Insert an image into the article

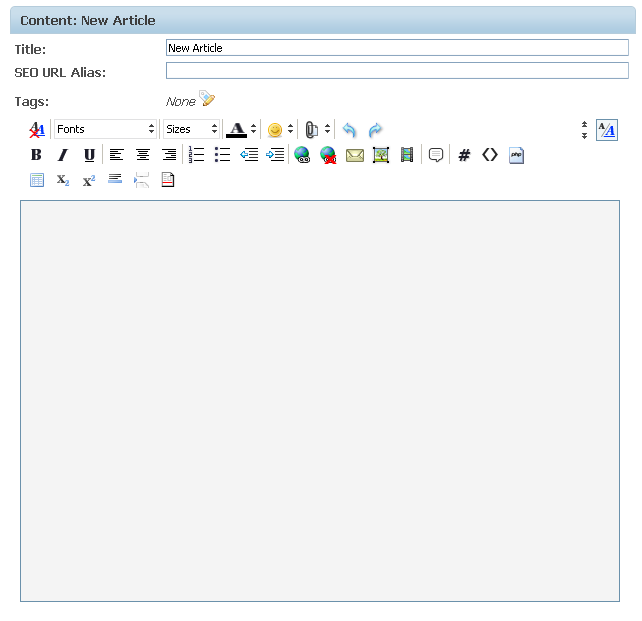click(380, 155)
